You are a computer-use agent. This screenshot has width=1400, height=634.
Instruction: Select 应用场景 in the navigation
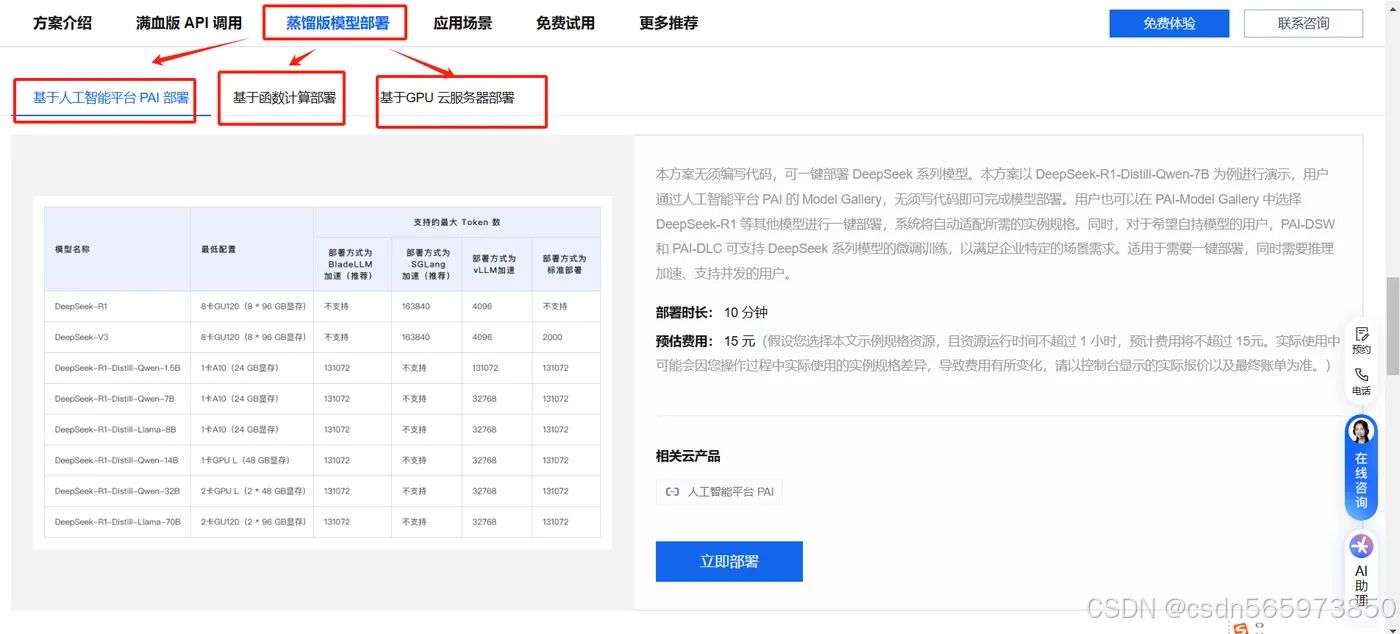462,22
